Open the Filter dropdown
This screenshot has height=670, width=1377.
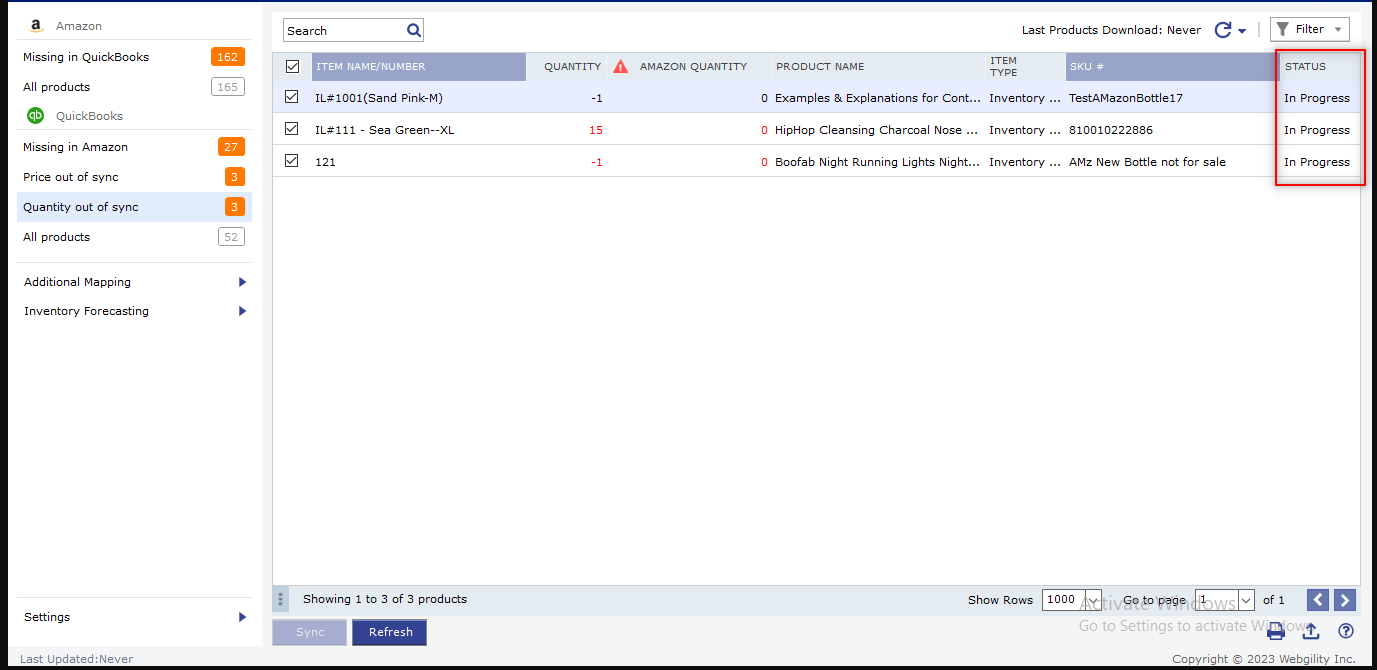tap(1309, 30)
